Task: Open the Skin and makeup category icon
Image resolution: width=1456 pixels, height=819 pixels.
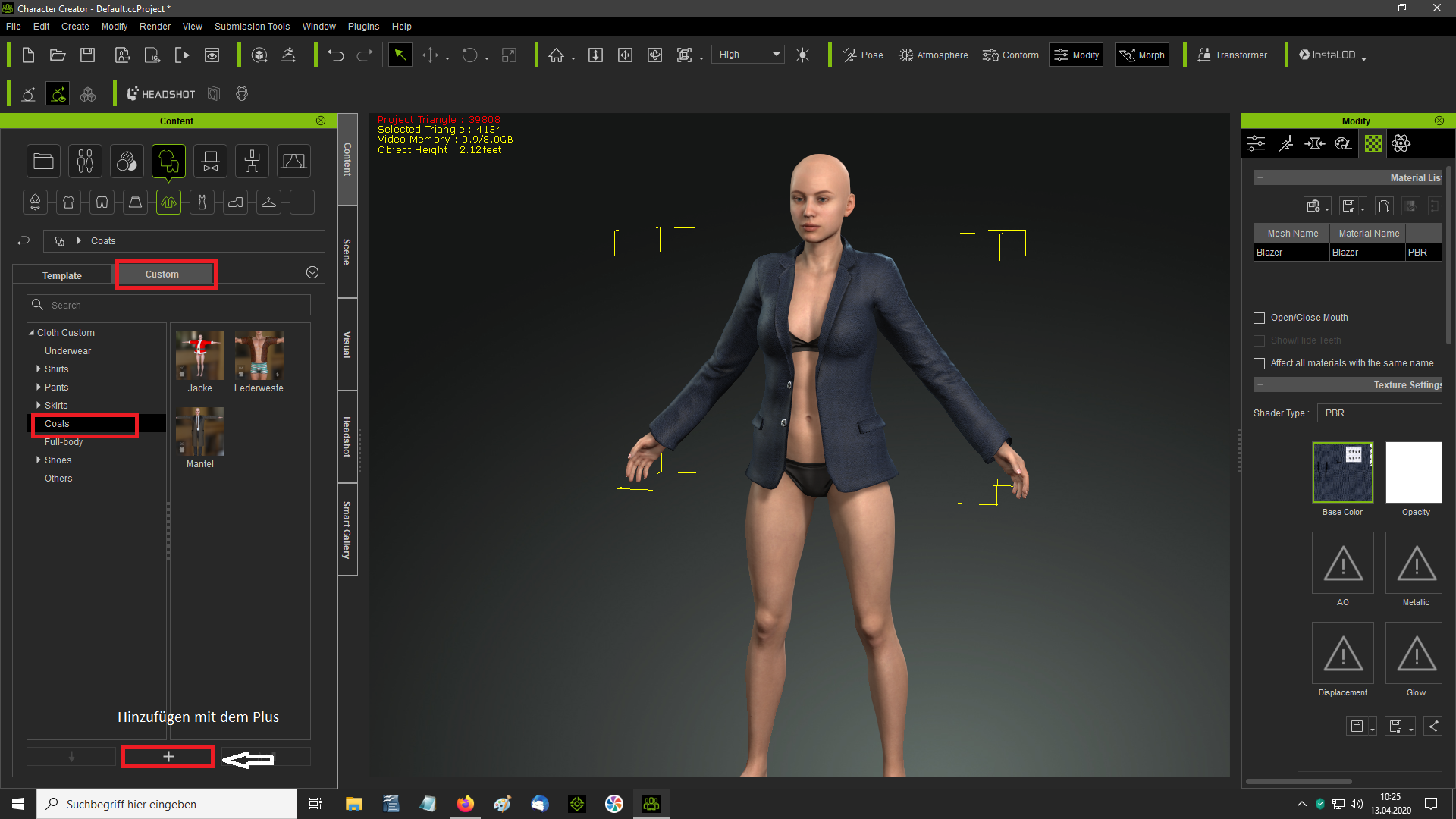Action: (127, 161)
